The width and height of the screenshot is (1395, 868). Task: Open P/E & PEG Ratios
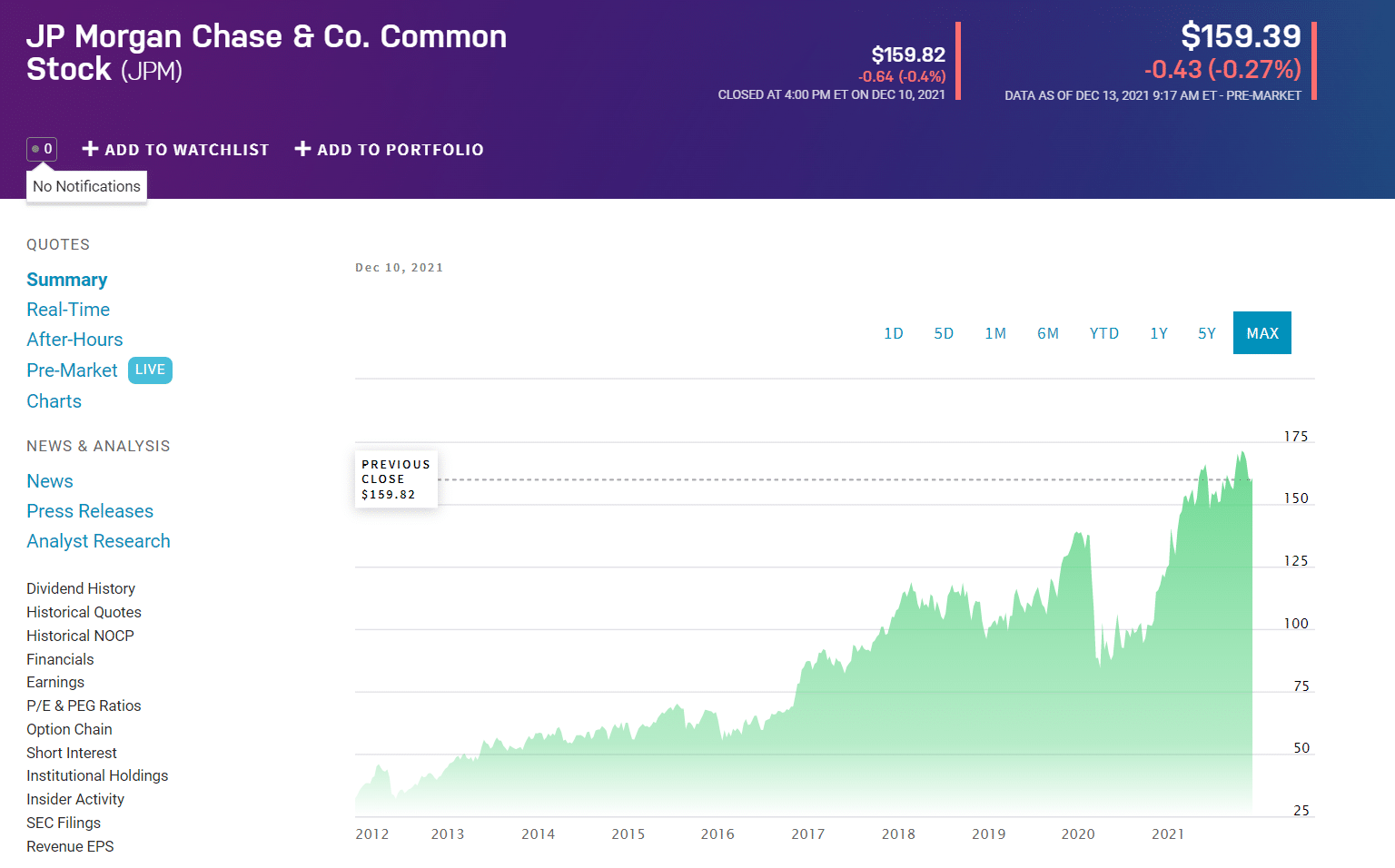pyautogui.click(x=84, y=705)
